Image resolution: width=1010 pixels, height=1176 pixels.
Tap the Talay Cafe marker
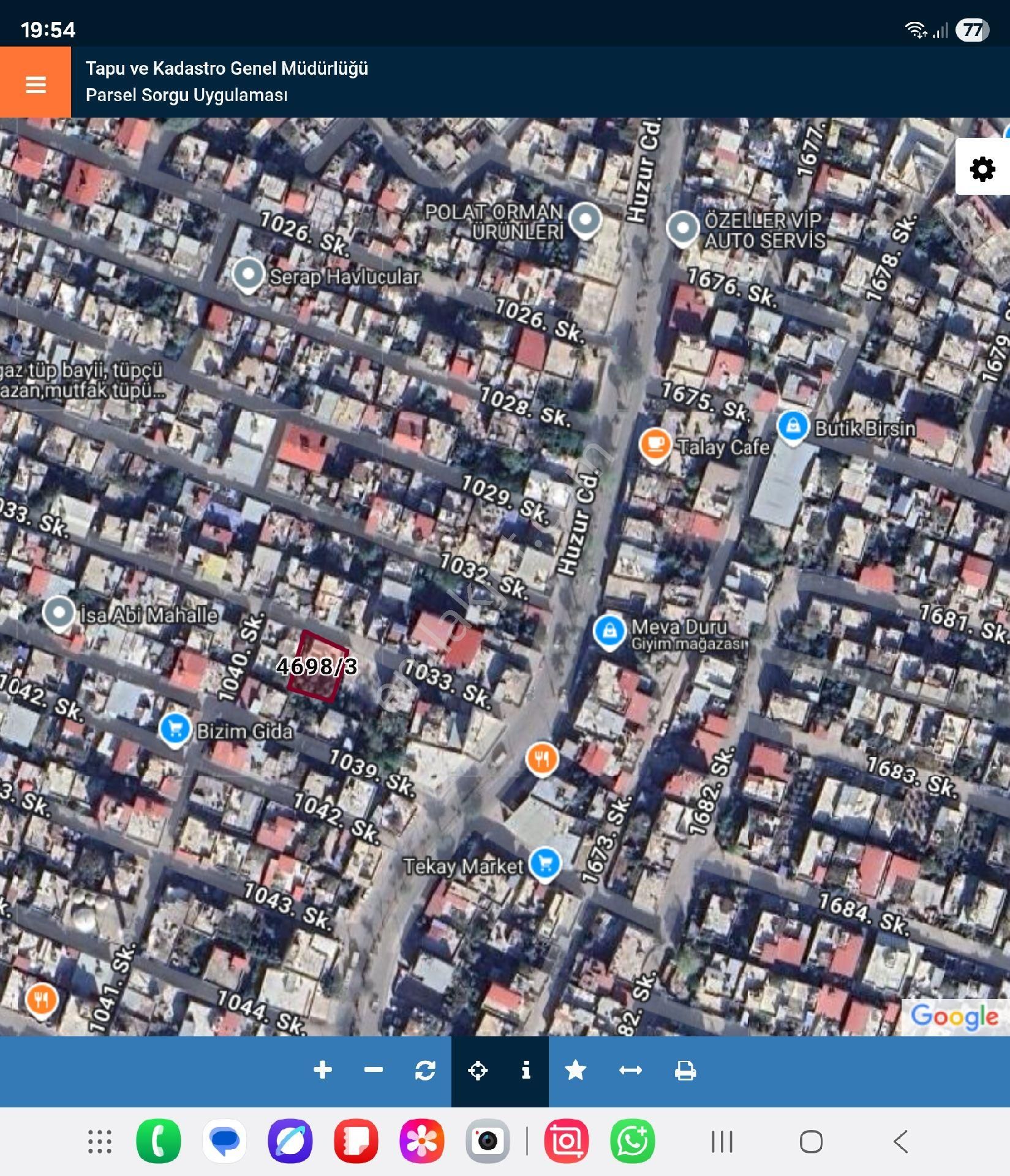(655, 444)
